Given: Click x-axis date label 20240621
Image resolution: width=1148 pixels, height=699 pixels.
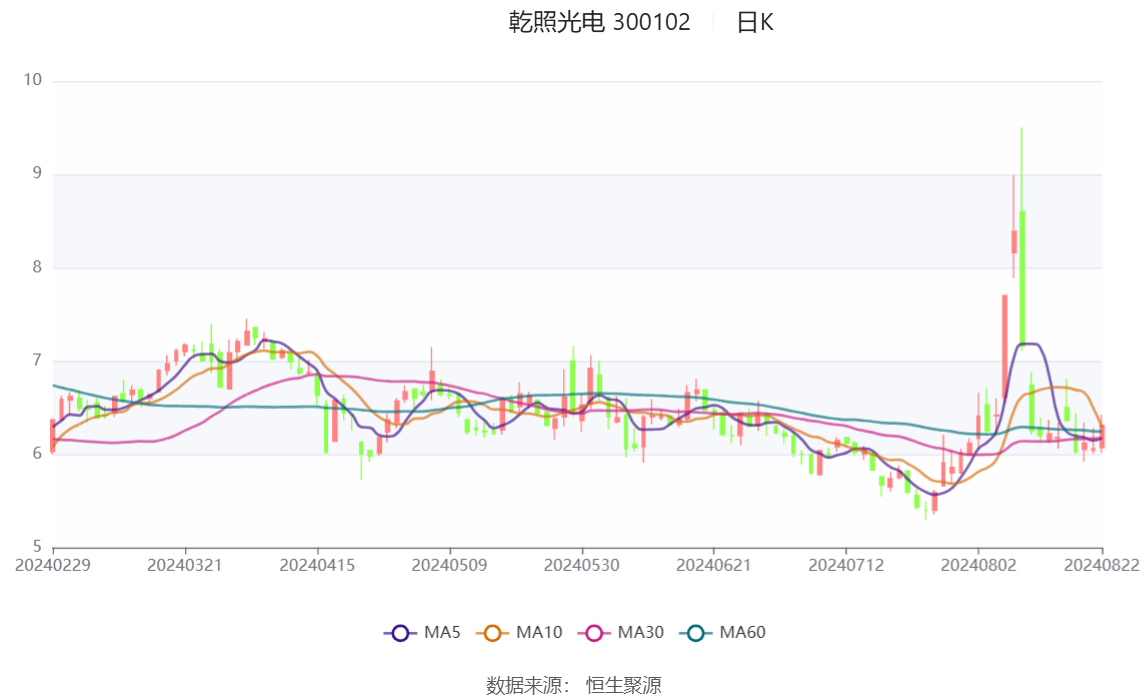Looking at the screenshot, I should coord(713,565).
